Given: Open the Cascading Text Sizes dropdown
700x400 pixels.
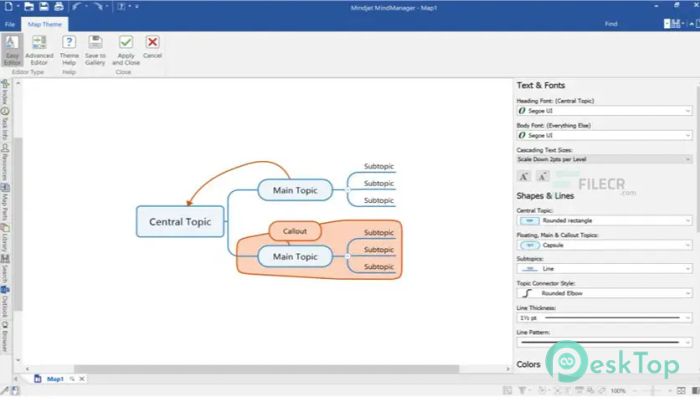Looking at the screenshot, I should point(604,159).
